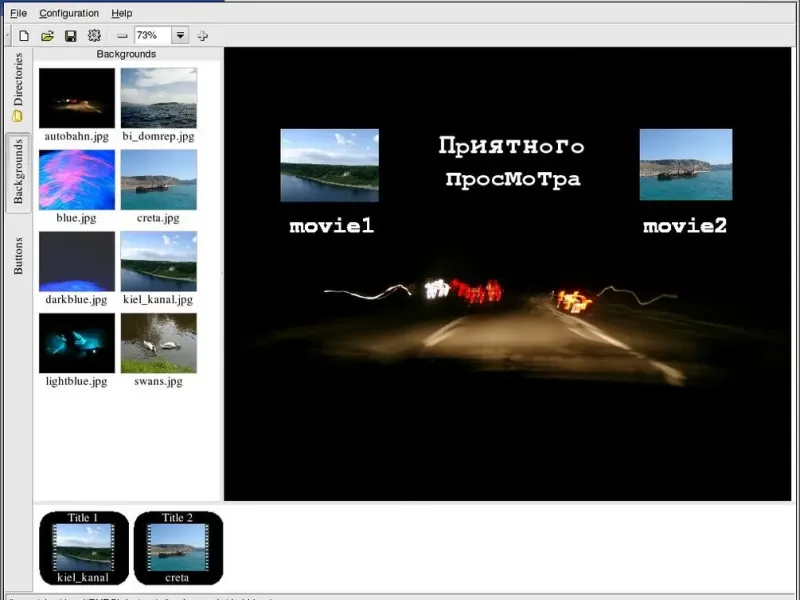800x600 pixels.
Task: Click the Backgrounds panel header
Action: coord(127,54)
